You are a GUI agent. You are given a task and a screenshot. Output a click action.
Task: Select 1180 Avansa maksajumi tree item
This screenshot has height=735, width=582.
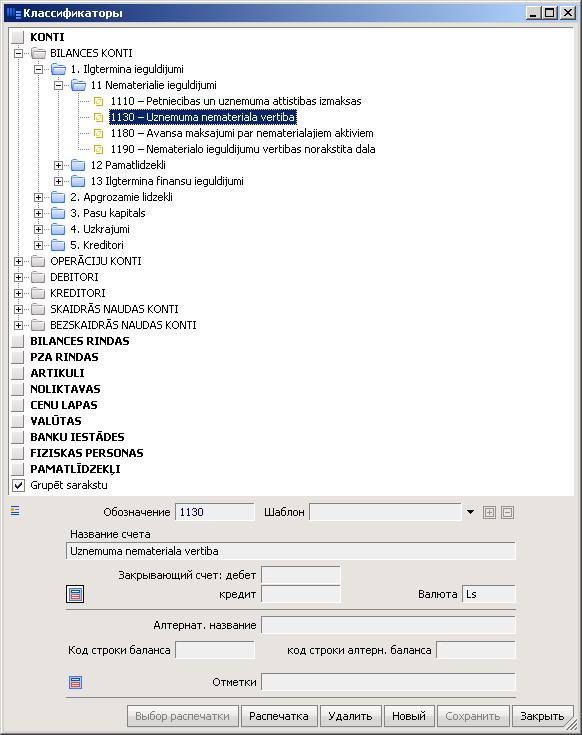pyautogui.click(x=242, y=133)
